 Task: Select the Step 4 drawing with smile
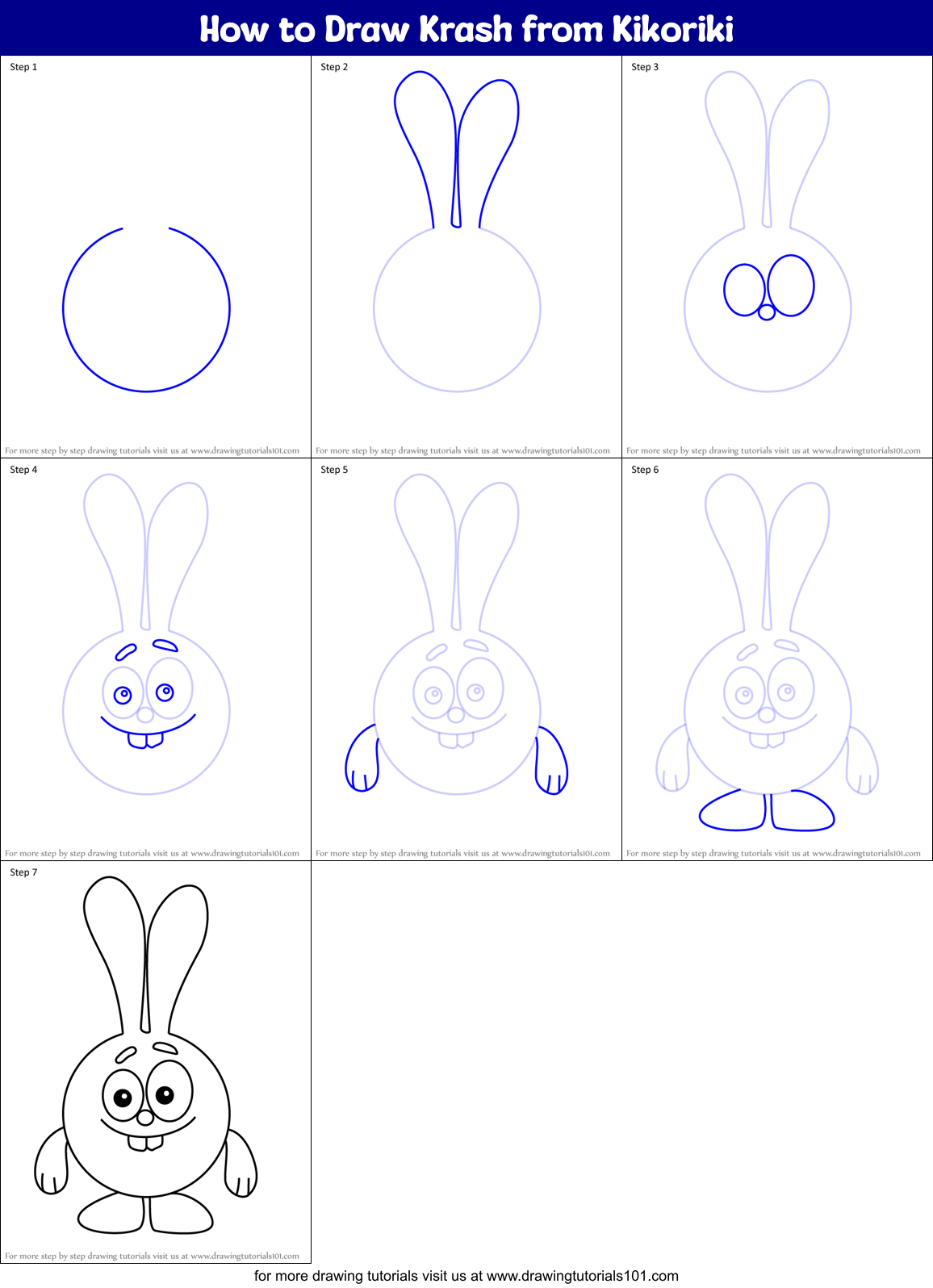[x=147, y=634]
